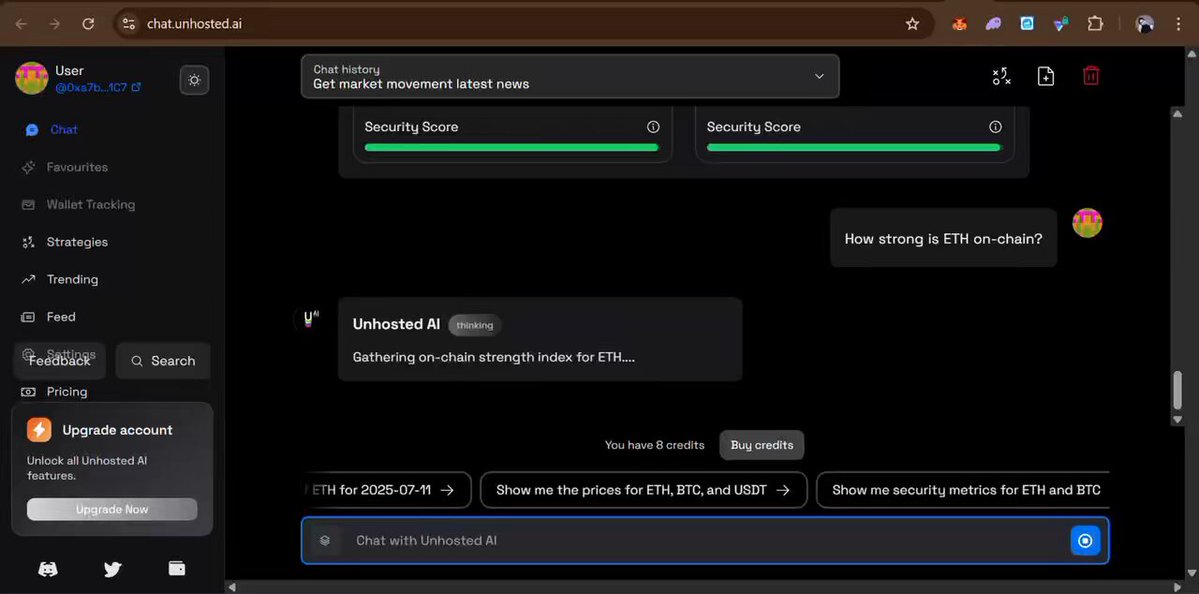Select suggestion ending ETH for 2025-07-11

(x=388, y=490)
